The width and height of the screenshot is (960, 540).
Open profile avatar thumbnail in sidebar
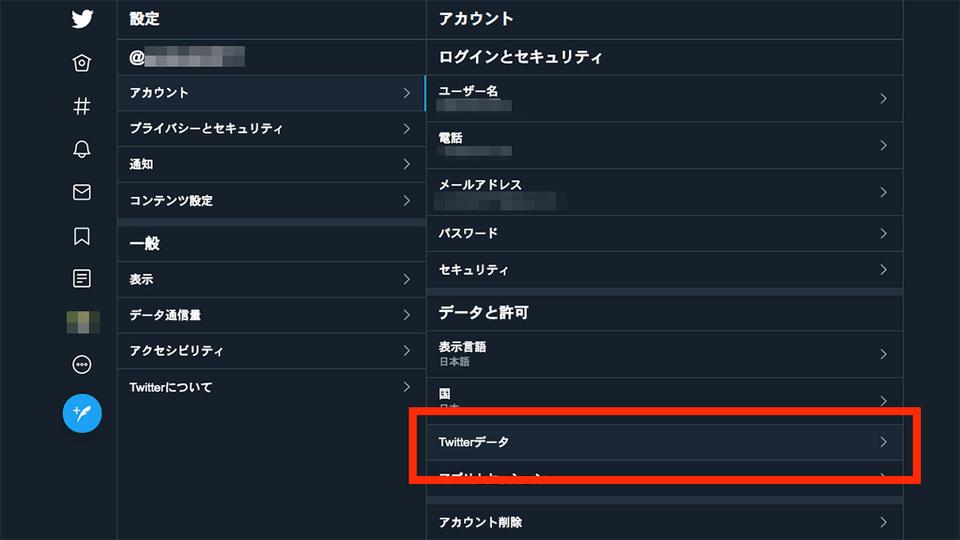[x=83, y=322]
